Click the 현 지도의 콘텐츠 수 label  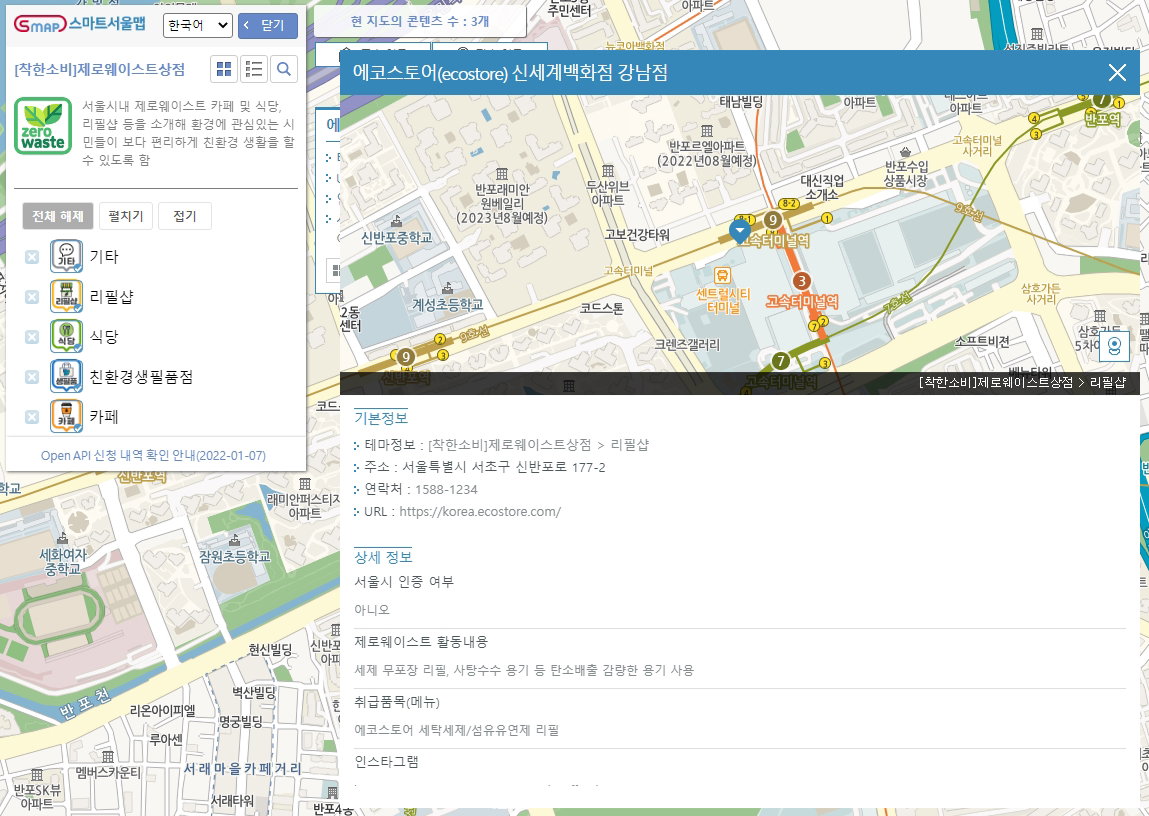[x=420, y=21]
